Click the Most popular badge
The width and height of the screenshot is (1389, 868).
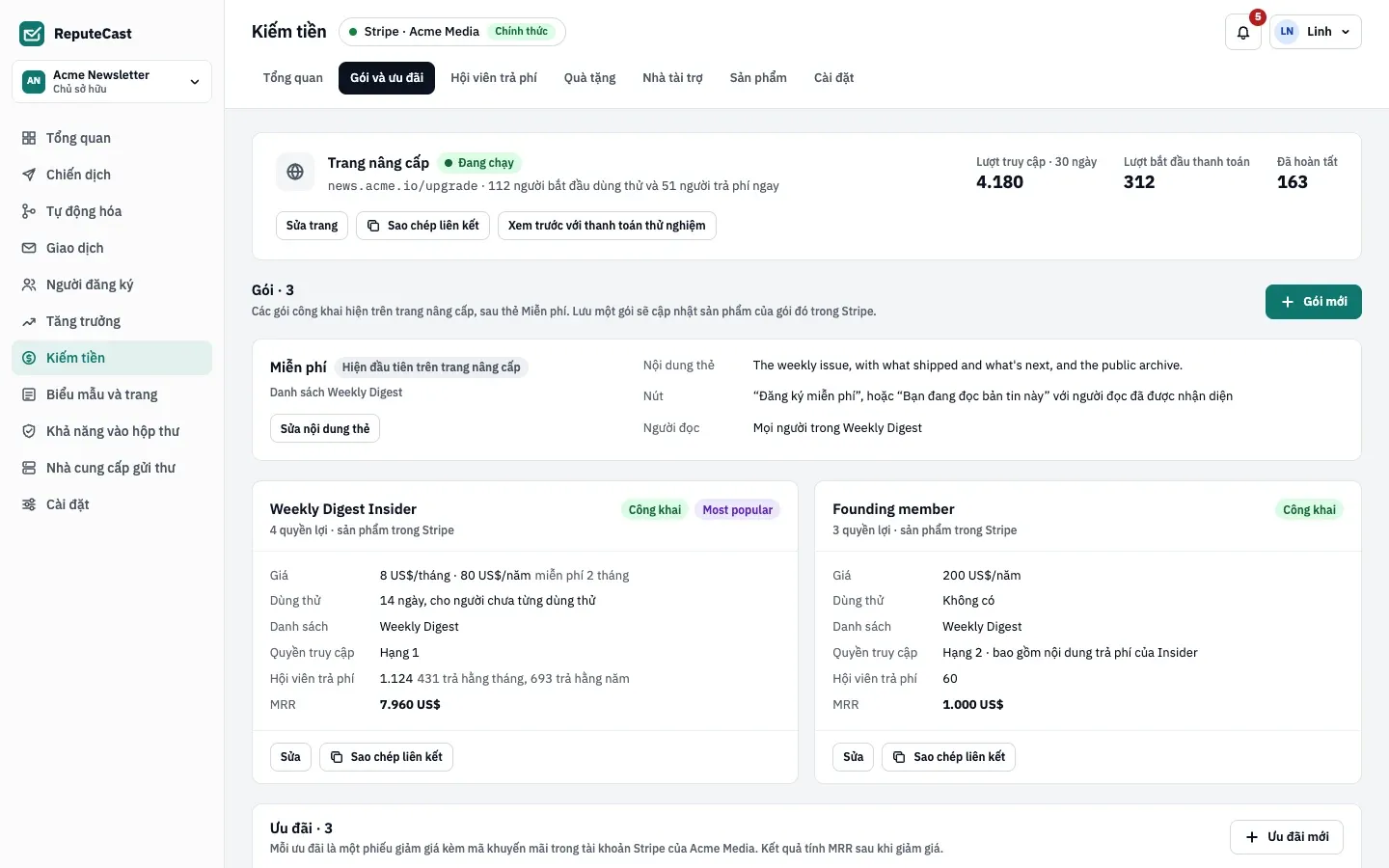(738, 510)
